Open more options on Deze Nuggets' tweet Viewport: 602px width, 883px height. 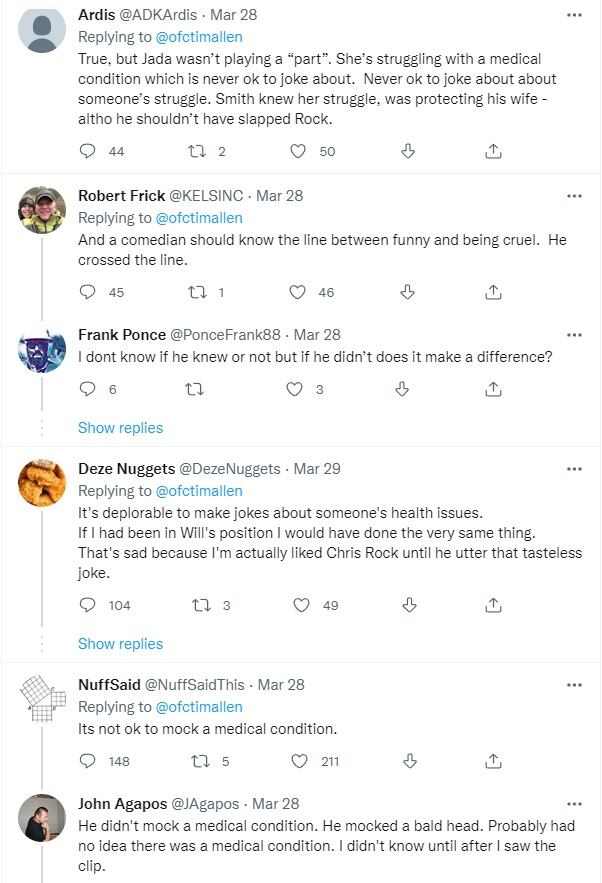[574, 469]
